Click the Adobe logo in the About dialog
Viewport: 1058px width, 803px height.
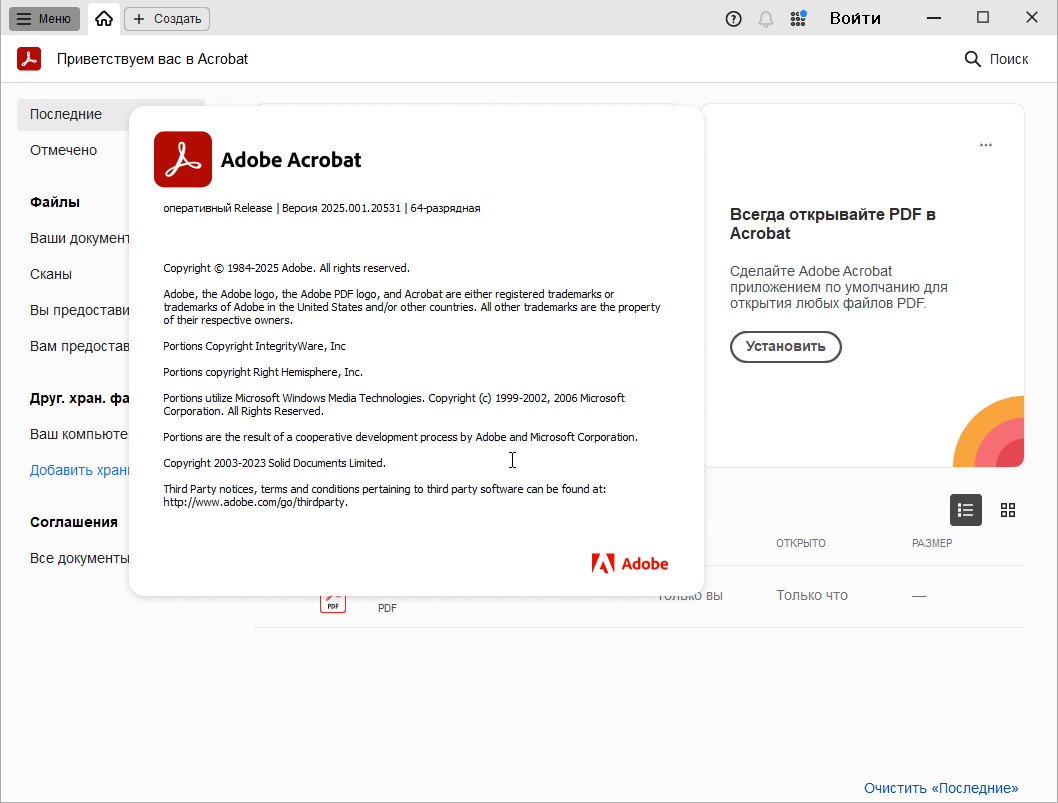tap(630, 563)
